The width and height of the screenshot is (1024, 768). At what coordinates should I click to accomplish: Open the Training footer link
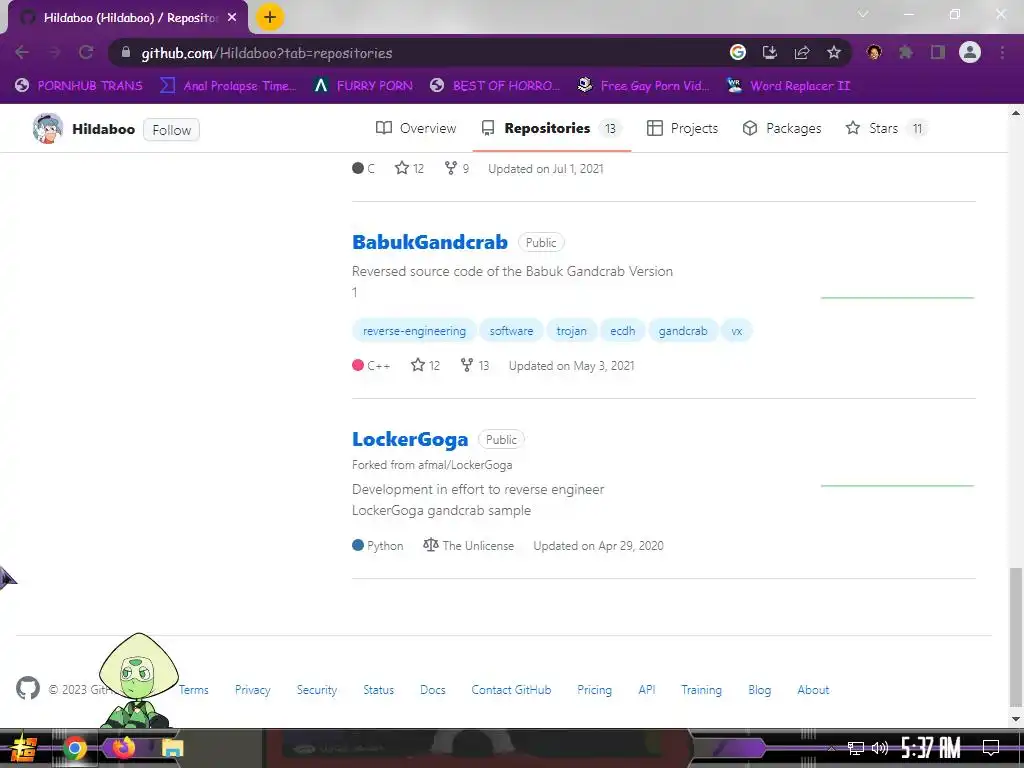pos(701,690)
